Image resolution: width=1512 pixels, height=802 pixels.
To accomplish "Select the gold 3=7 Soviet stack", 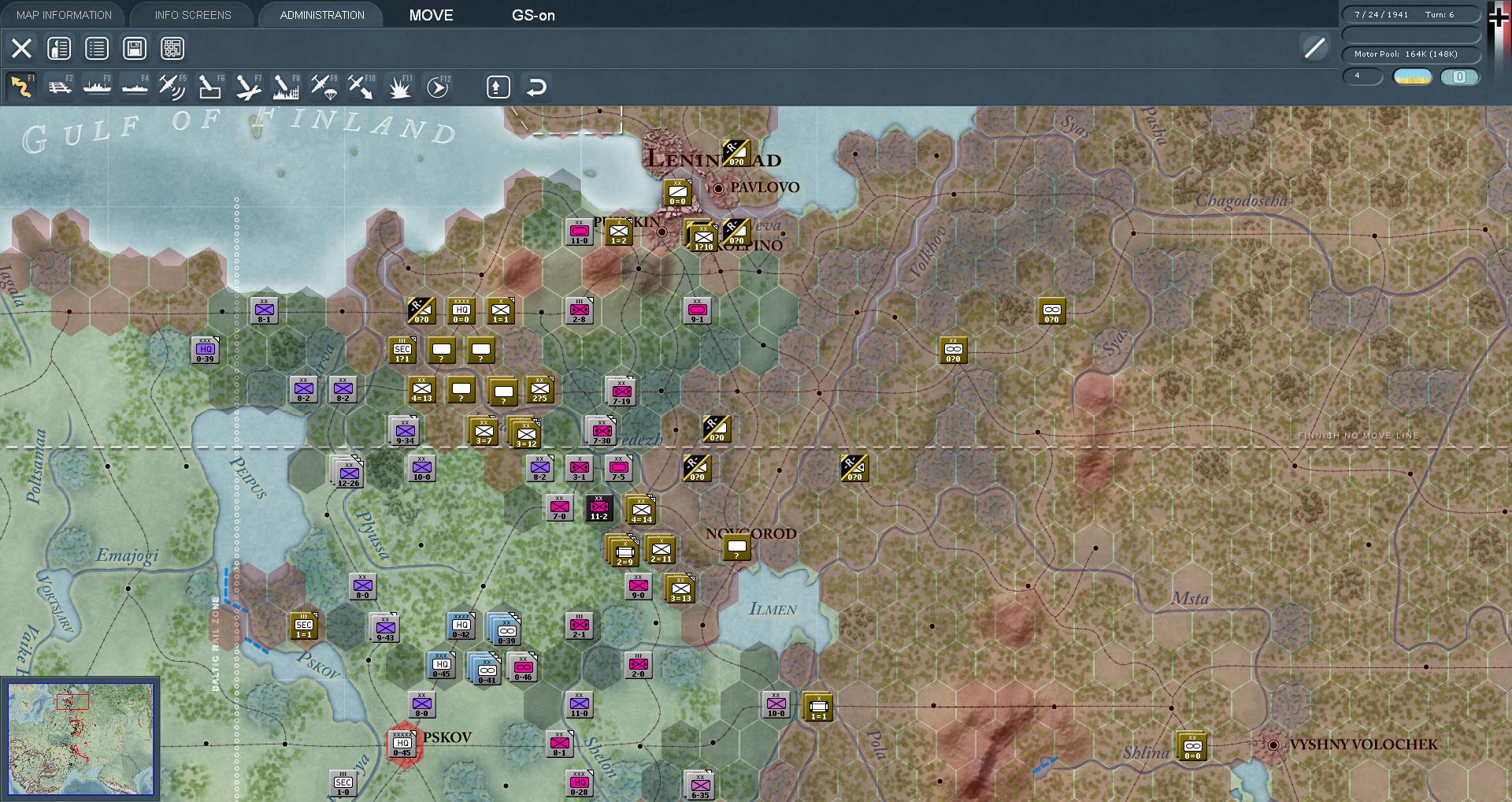I will click(x=483, y=432).
